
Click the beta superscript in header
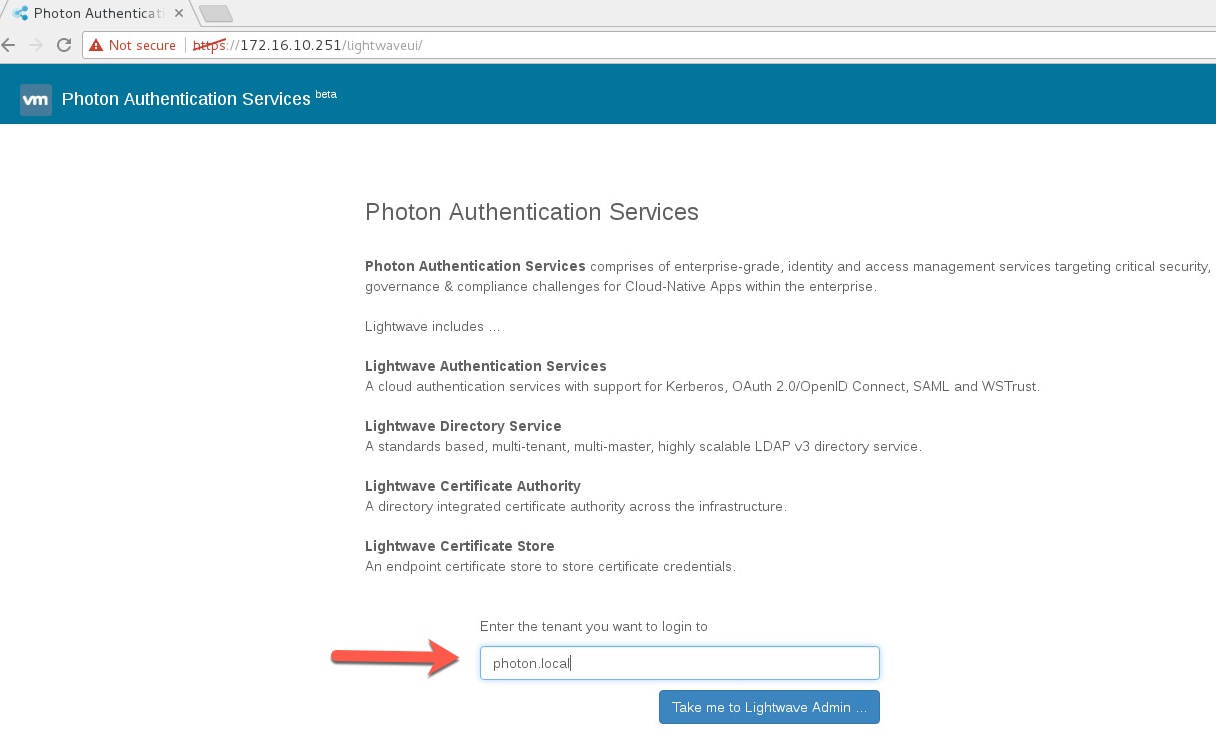pos(326,94)
